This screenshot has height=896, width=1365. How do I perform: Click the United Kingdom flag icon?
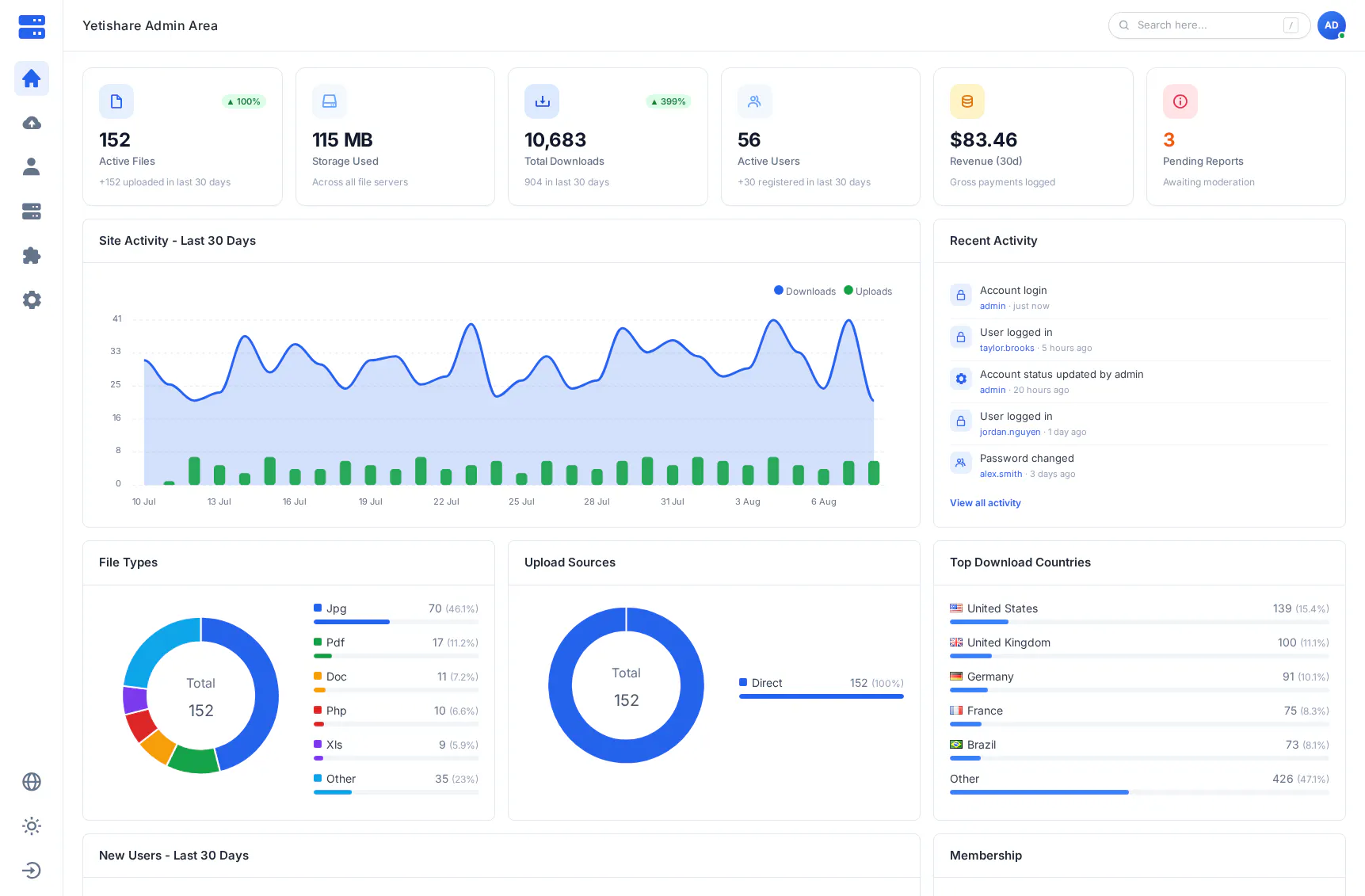956,642
